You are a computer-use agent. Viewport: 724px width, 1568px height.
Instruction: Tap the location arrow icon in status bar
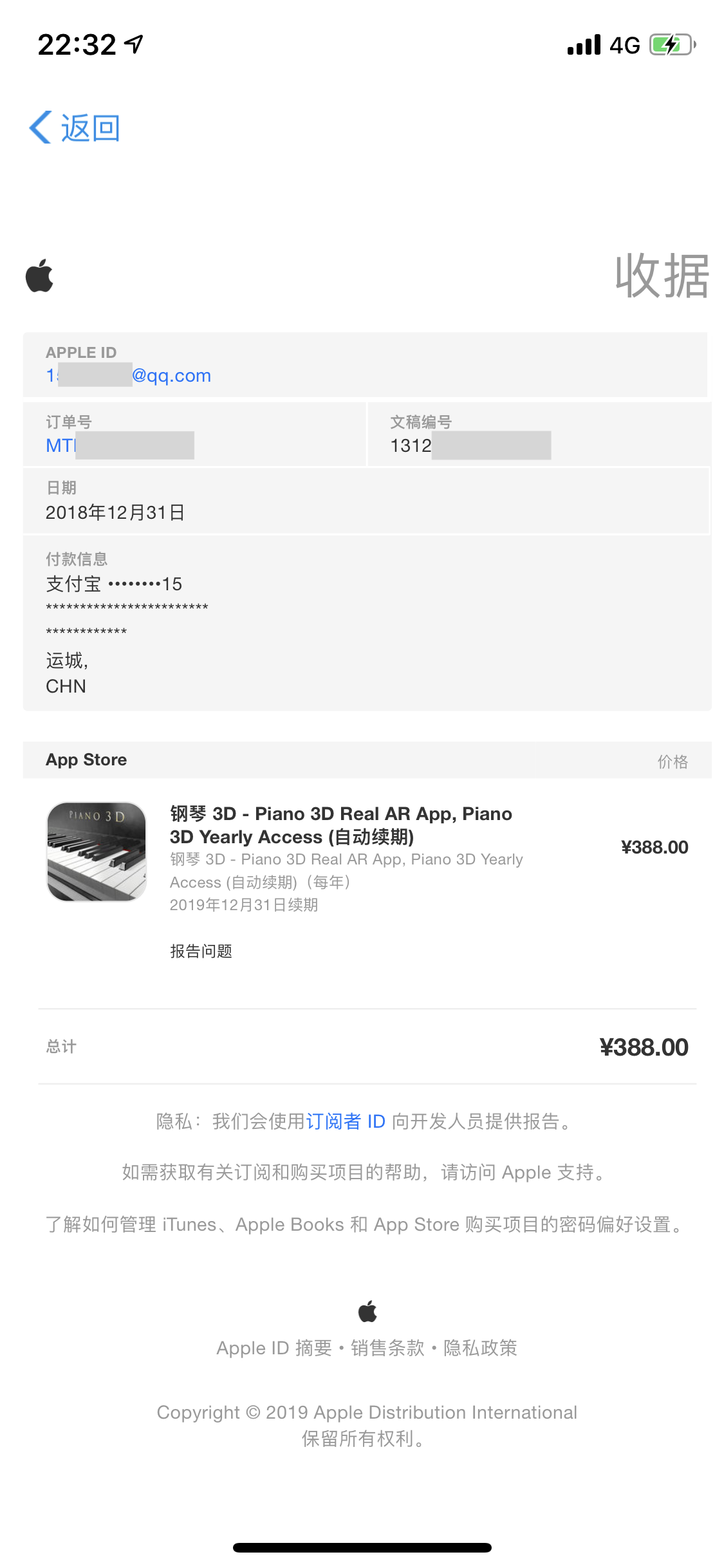point(134,44)
